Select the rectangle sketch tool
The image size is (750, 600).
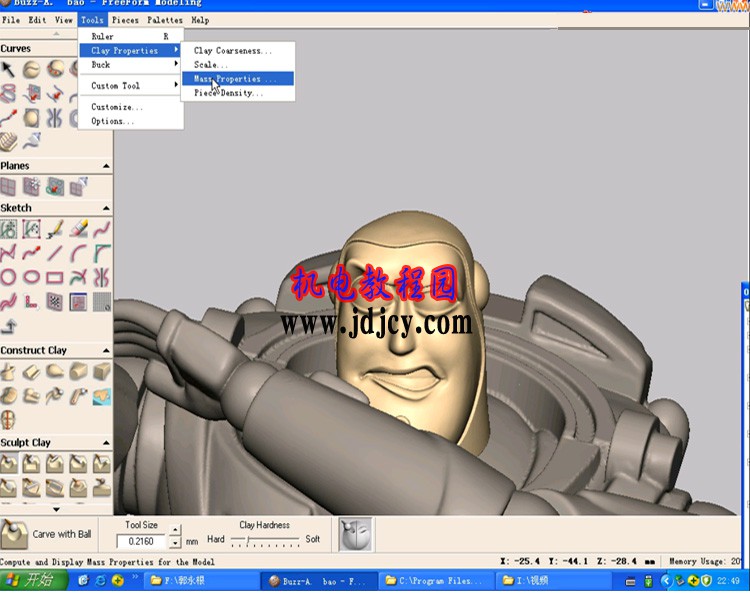[x=55, y=277]
